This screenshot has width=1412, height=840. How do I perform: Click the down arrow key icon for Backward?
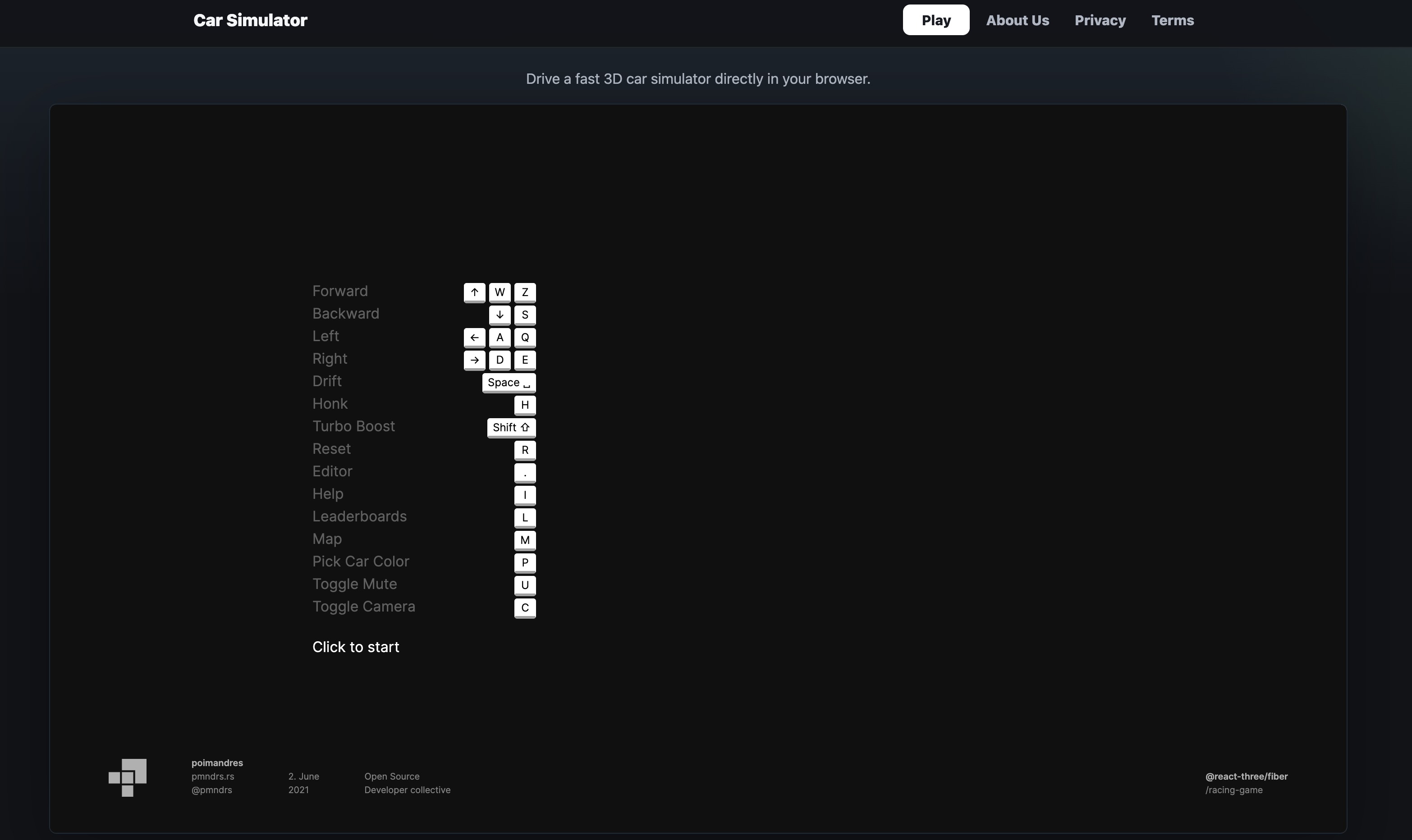[x=500, y=315]
